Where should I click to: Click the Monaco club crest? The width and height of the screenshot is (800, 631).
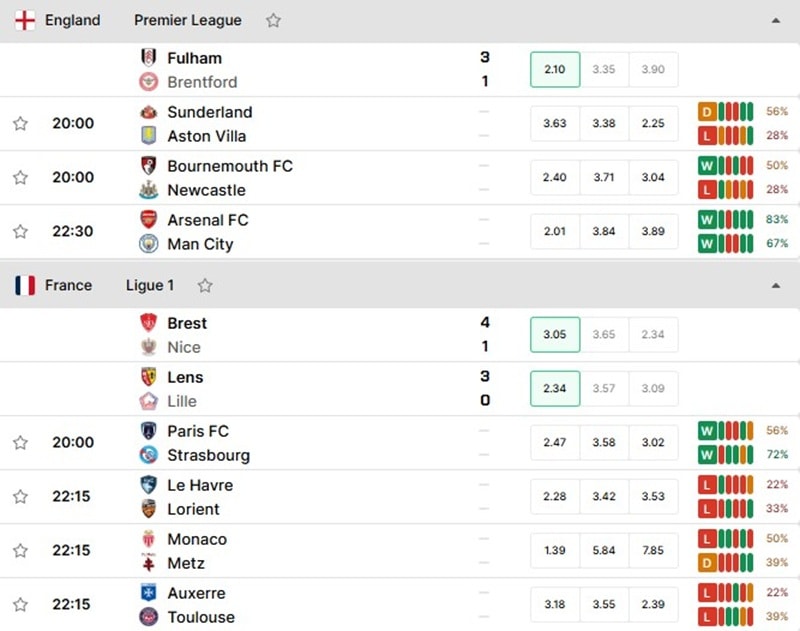(x=148, y=539)
